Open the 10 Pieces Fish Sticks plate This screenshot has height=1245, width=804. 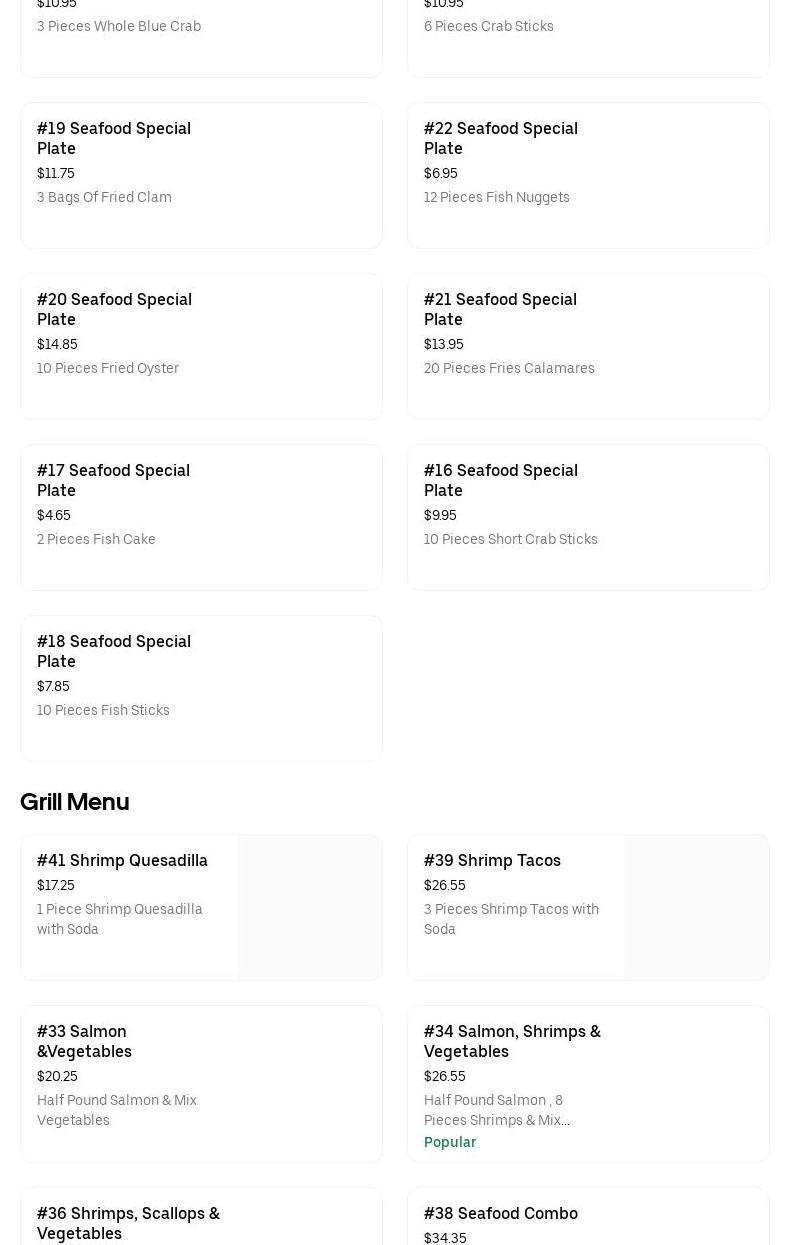point(201,688)
